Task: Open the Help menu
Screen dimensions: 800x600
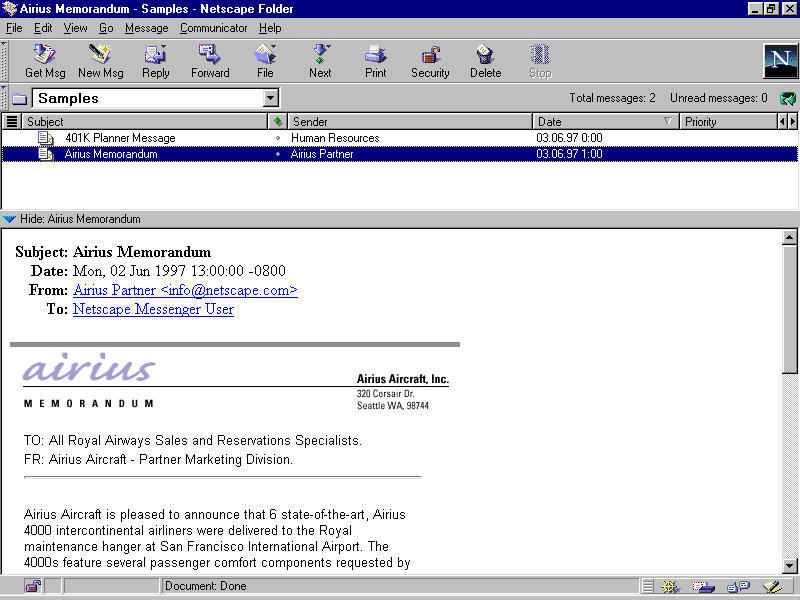Action: click(x=270, y=28)
